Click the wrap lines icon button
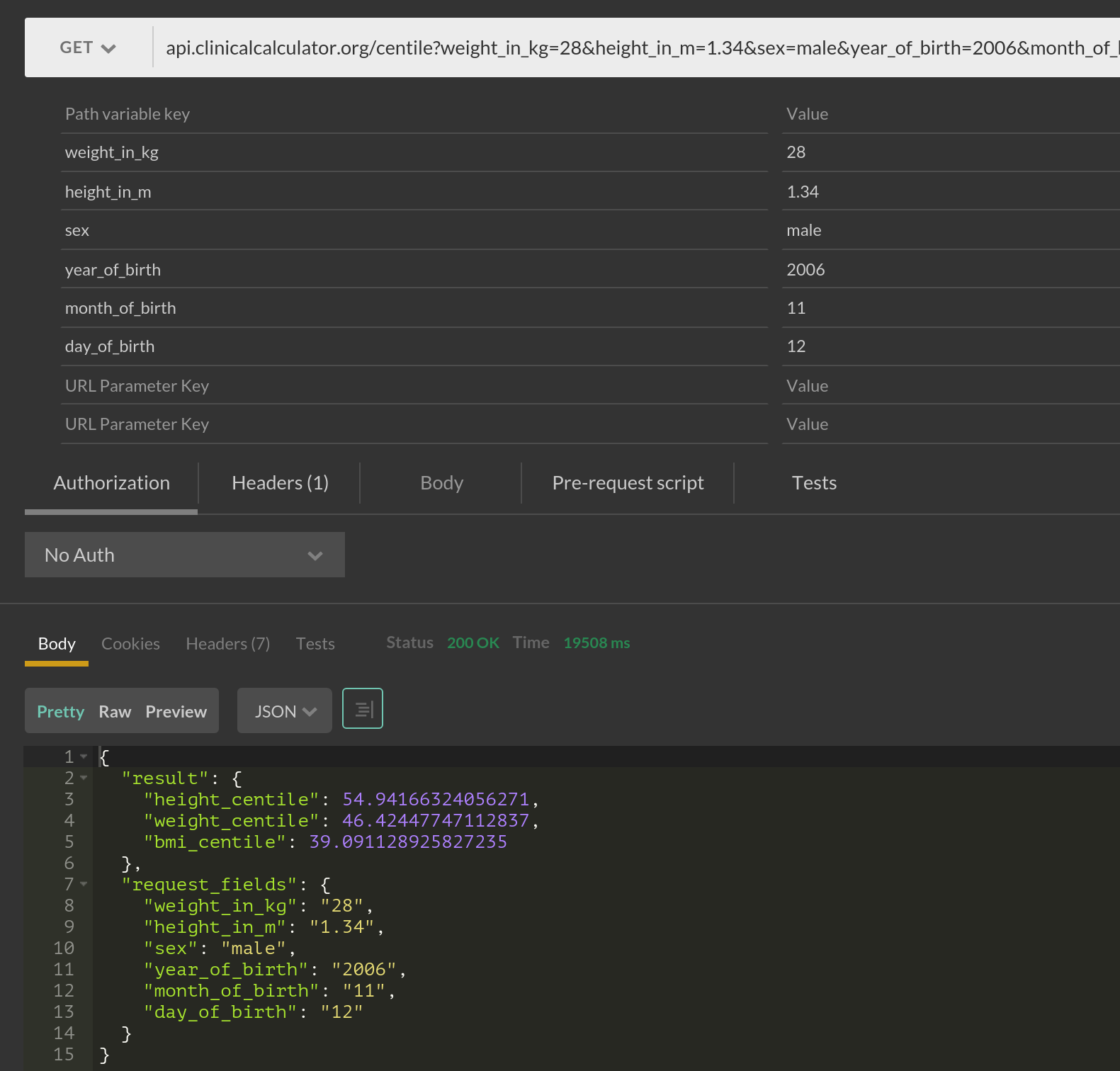This screenshot has height=1071, width=1120. pos(362,708)
